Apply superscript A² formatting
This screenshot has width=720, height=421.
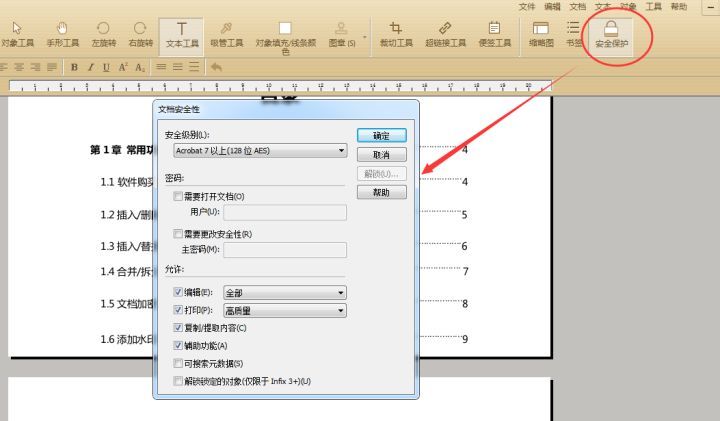[123, 67]
